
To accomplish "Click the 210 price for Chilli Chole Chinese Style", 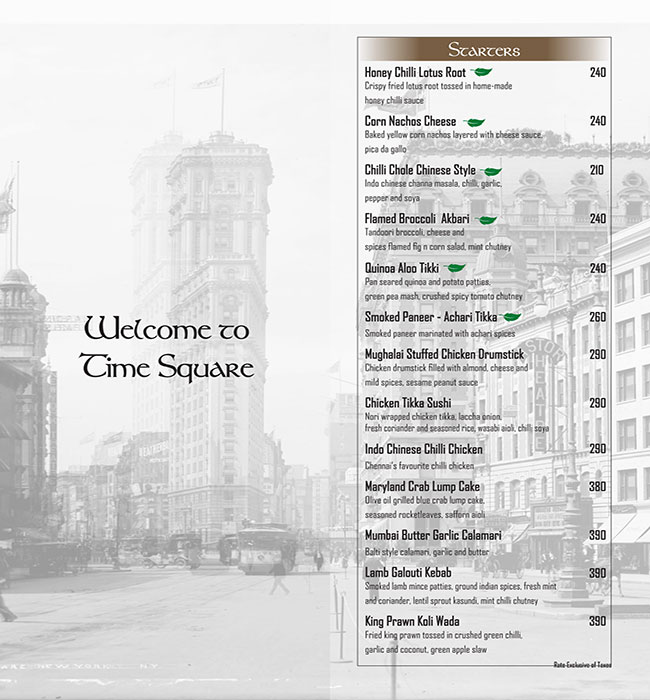I will [x=597, y=171].
